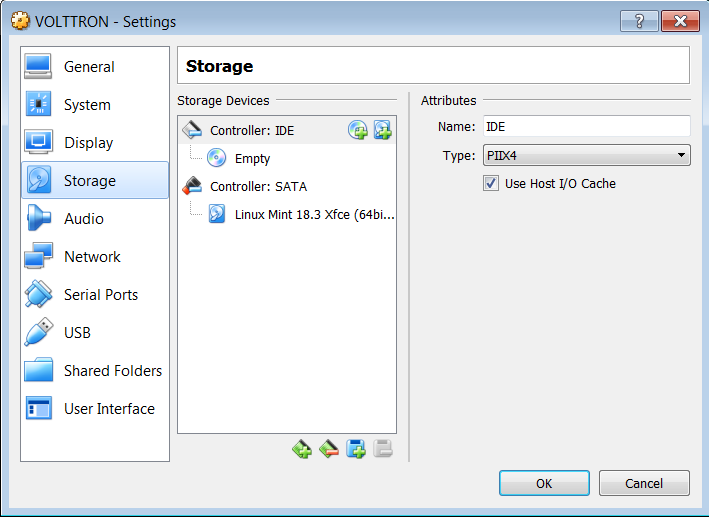Click the User Interface window icon
The image size is (709, 517).
click(38, 408)
